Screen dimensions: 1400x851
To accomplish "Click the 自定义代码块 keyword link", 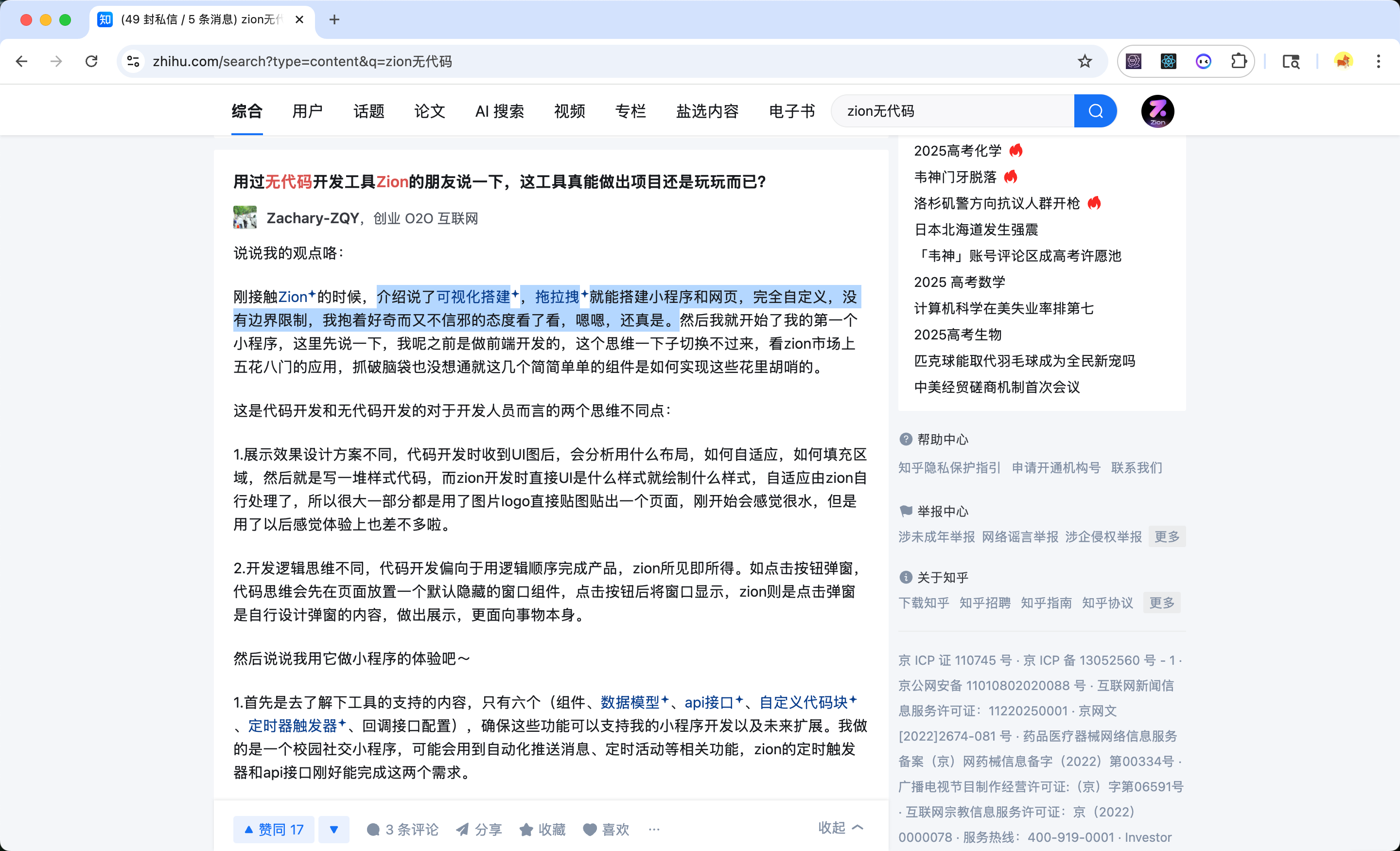I will coord(804,702).
